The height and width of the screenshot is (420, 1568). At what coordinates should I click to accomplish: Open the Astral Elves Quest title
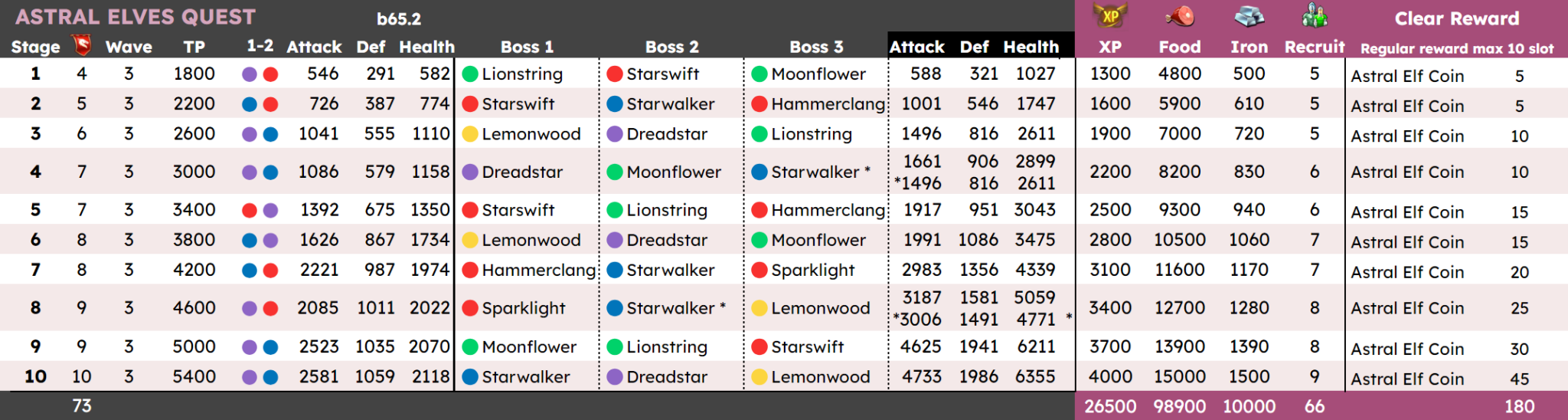(x=136, y=17)
